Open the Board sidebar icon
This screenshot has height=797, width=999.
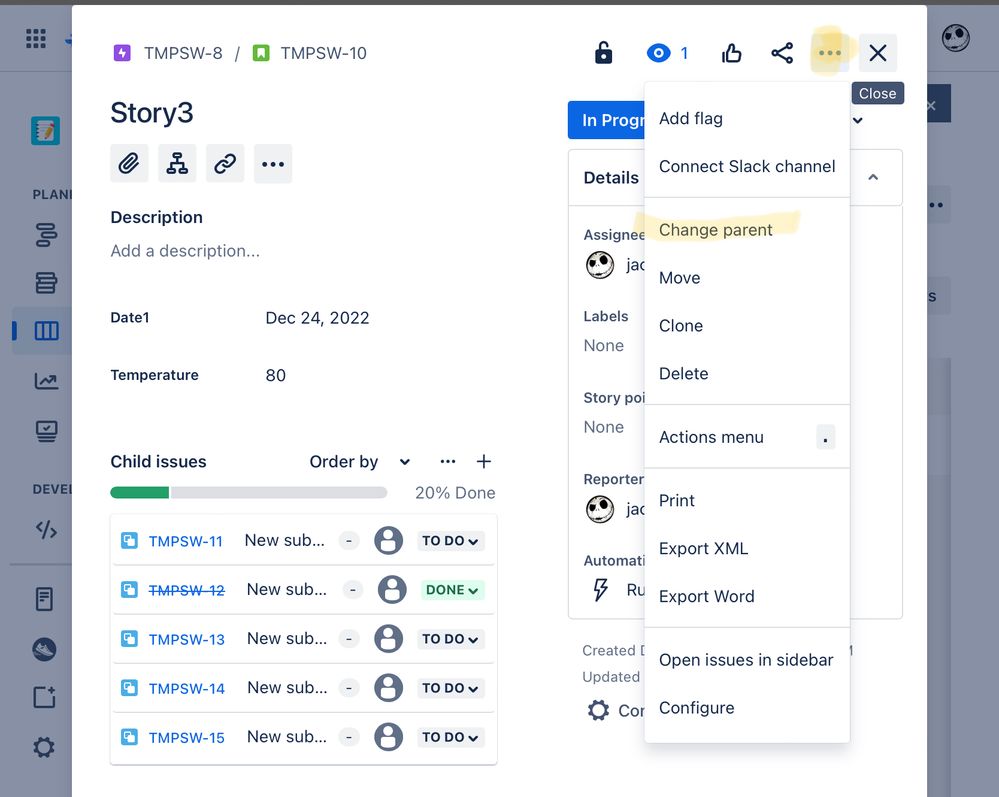(46, 331)
